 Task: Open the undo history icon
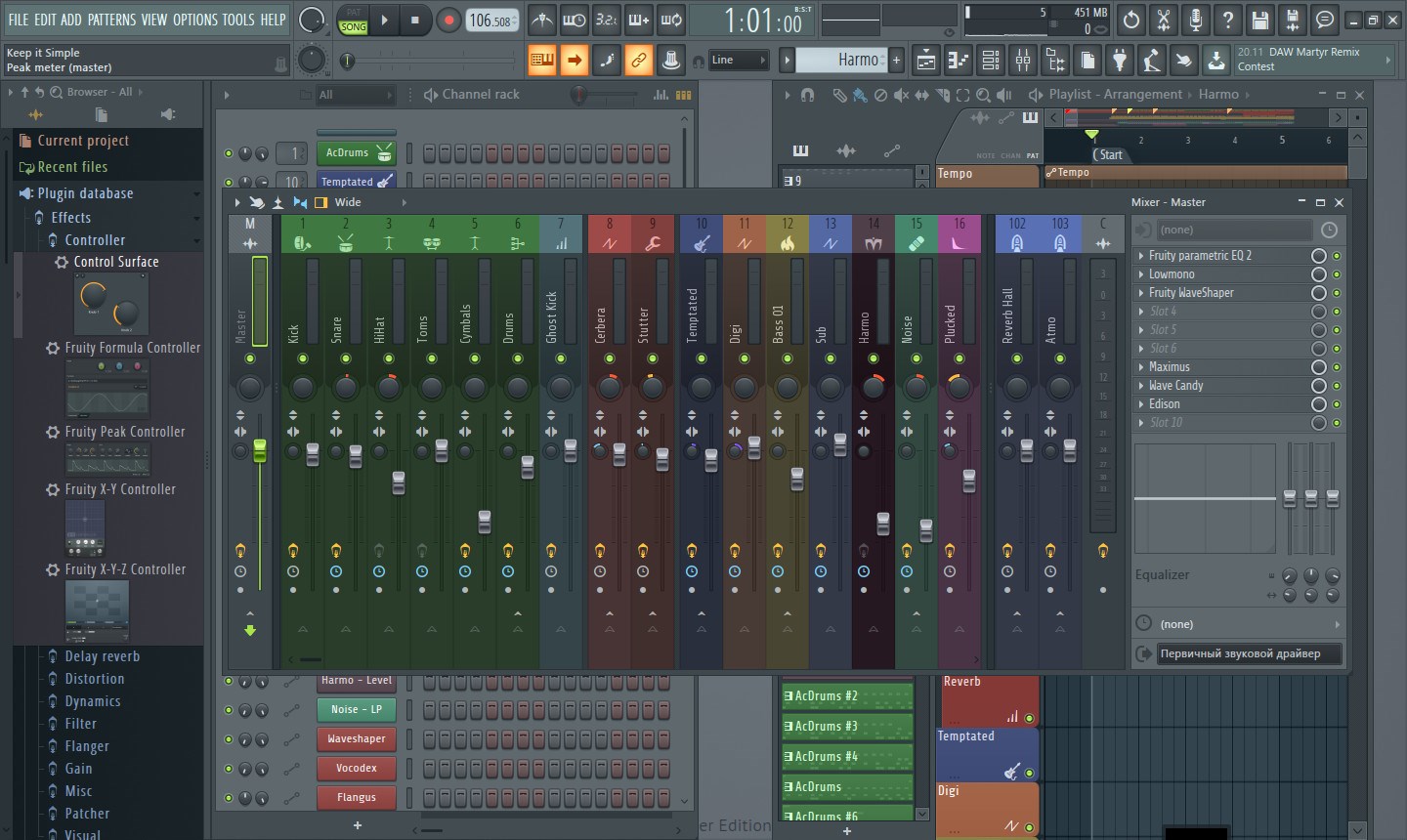[x=1131, y=20]
